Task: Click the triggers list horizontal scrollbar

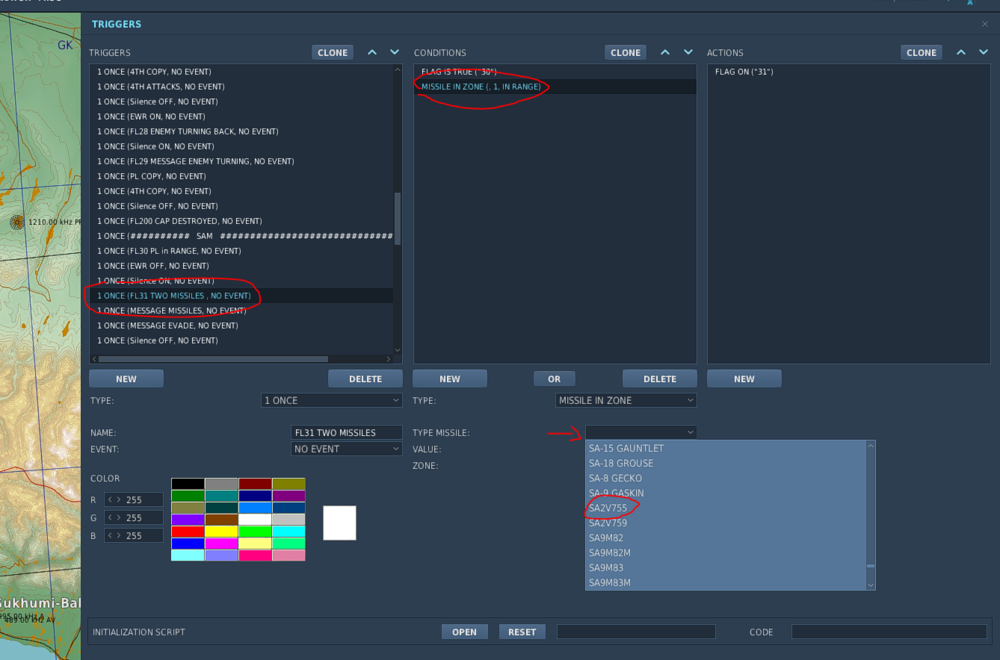Action: pyautogui.click(x=213, y=359)
